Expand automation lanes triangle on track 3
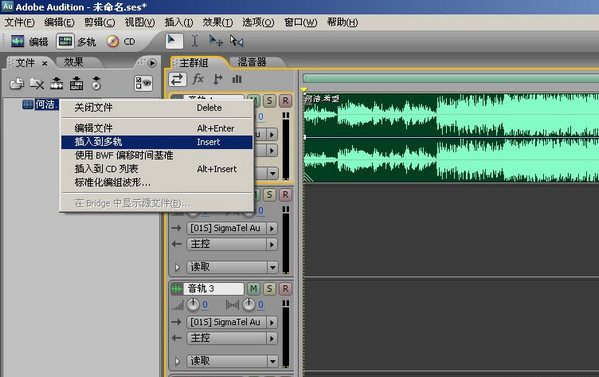The image size is (599, 377). 177,361
